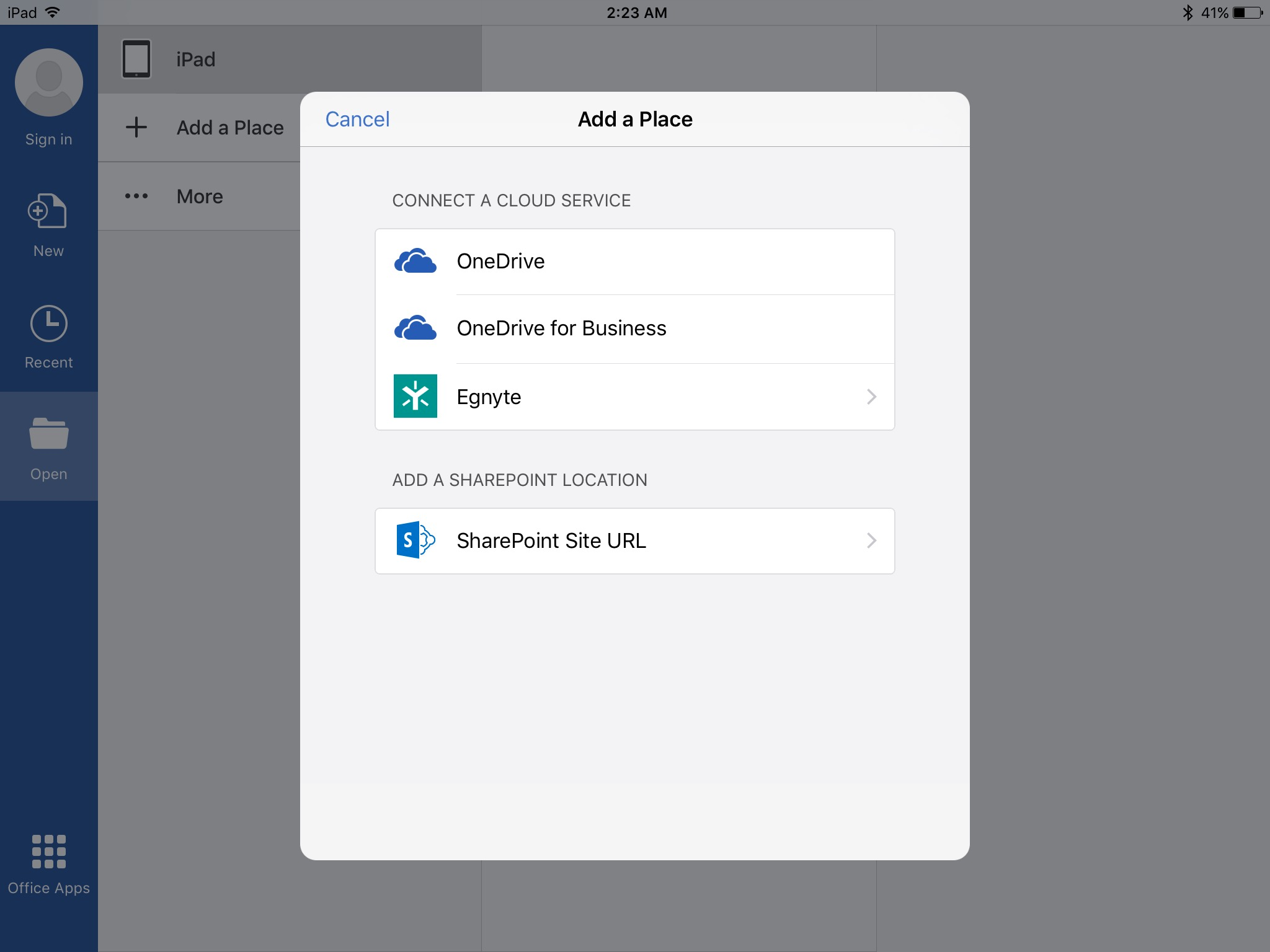Click OneDrive for Business cloud icon

[415, 328]
